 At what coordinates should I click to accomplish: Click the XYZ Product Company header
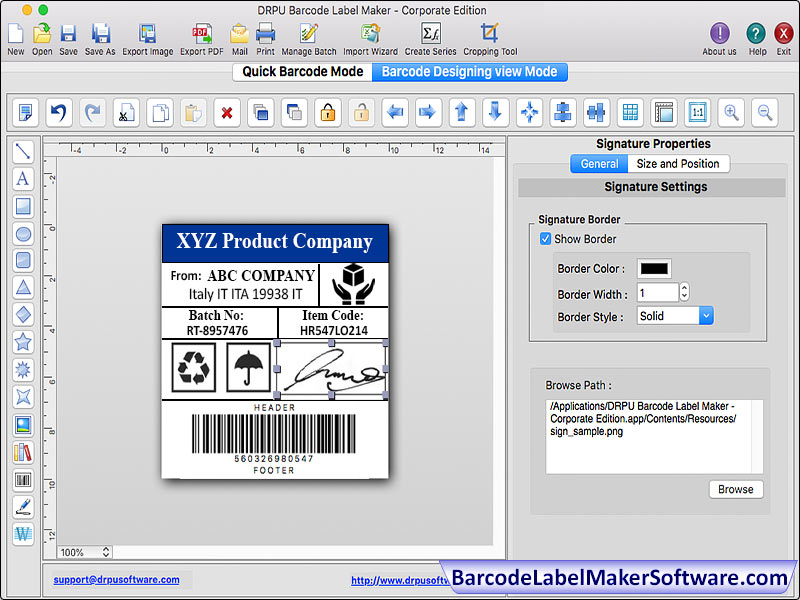coord(275,242)
